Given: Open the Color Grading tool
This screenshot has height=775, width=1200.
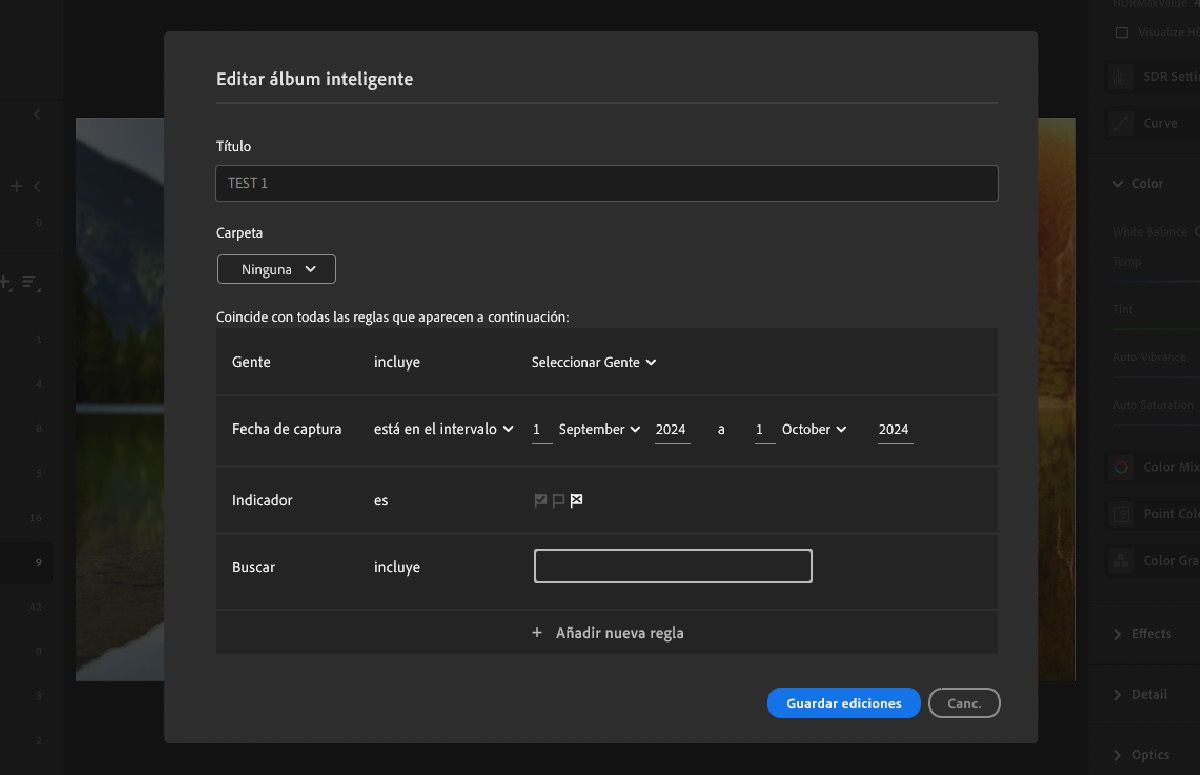Looking at the screenshot, I should (1120, 560).
